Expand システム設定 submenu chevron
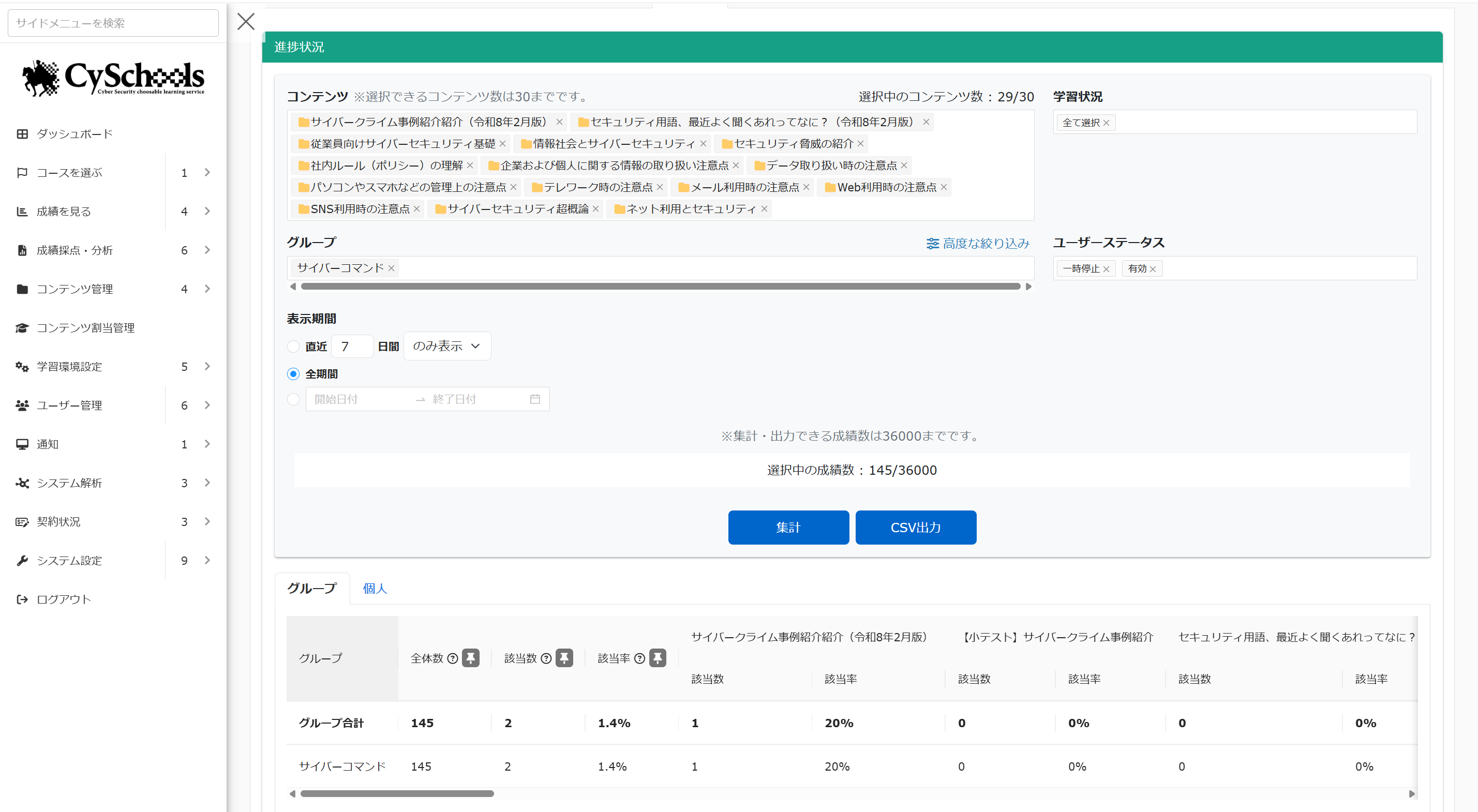Viewport: 1478px width, 812px height. (x=207, y=560)
